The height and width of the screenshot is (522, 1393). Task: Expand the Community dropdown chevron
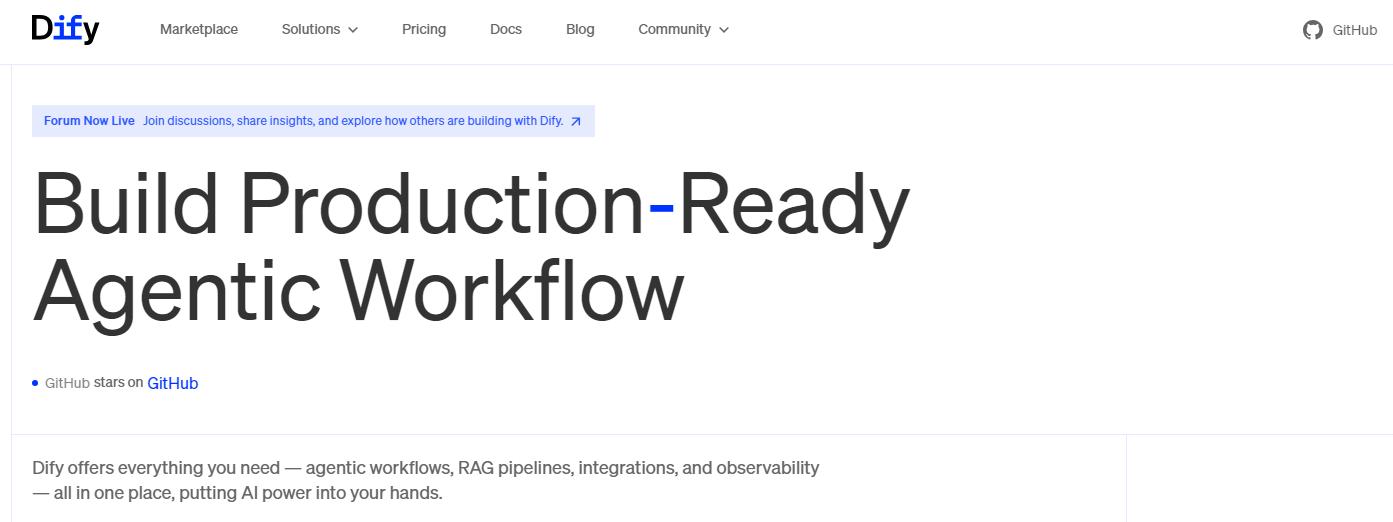pos(724,30)
